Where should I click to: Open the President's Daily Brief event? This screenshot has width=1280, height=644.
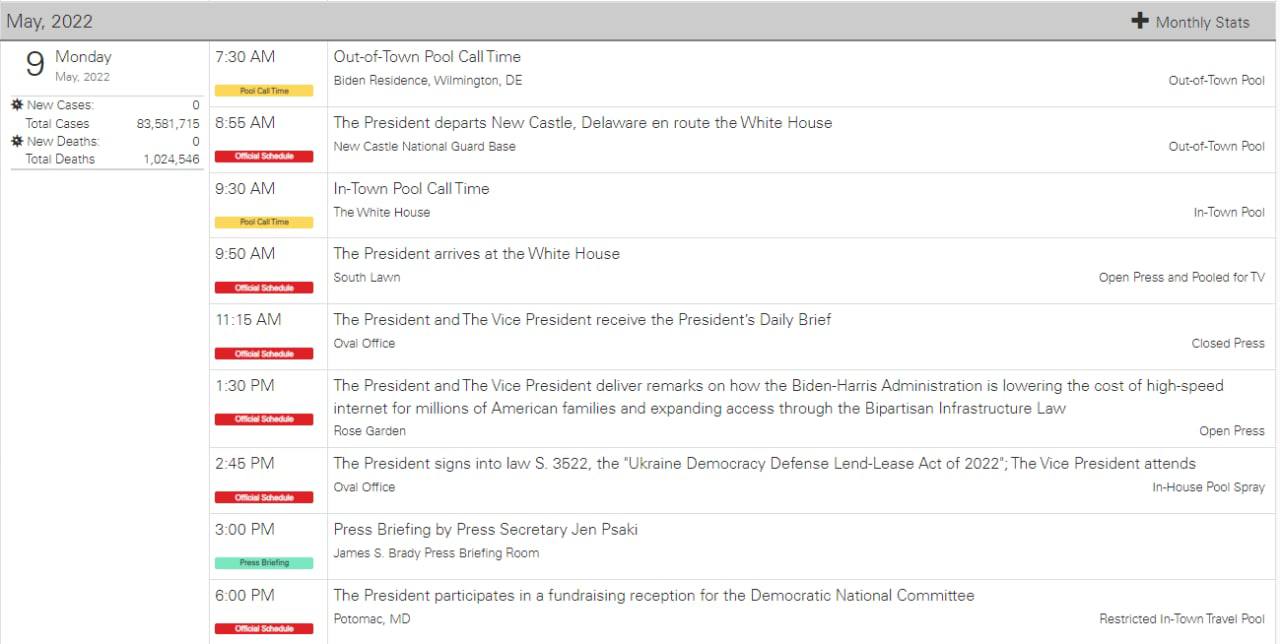coord(582,320)
